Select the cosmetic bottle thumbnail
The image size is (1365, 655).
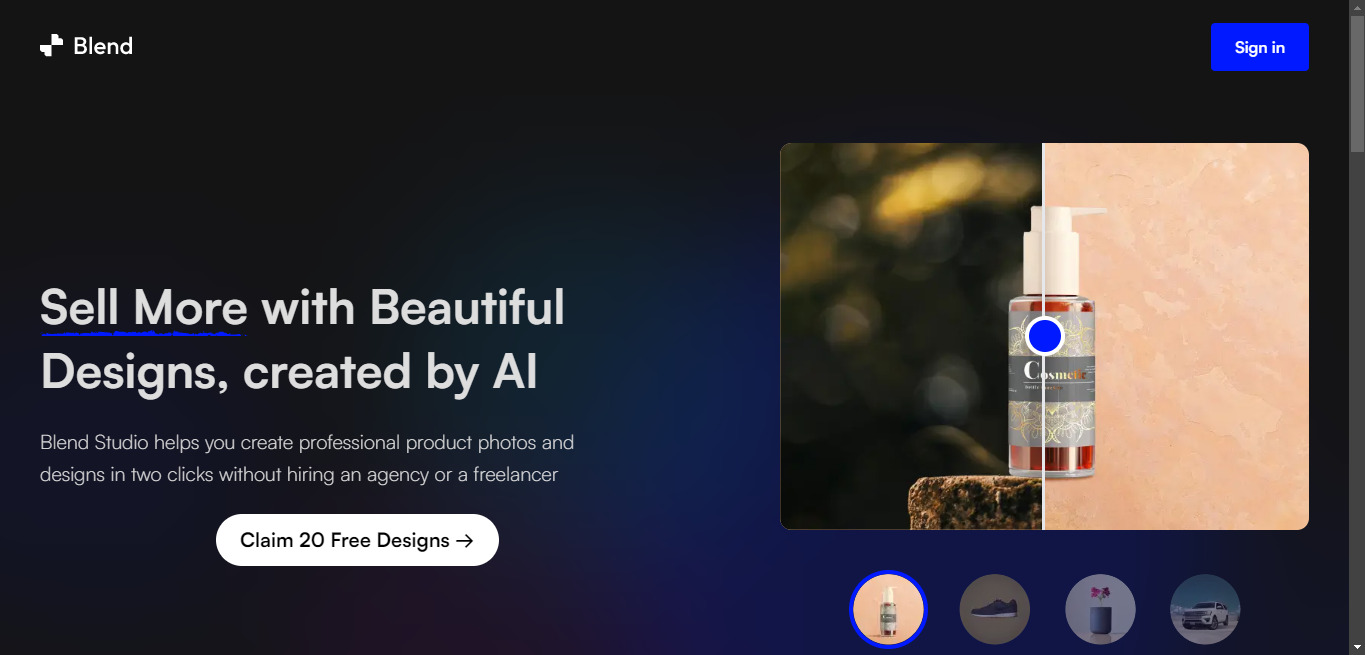click(888, 609)
